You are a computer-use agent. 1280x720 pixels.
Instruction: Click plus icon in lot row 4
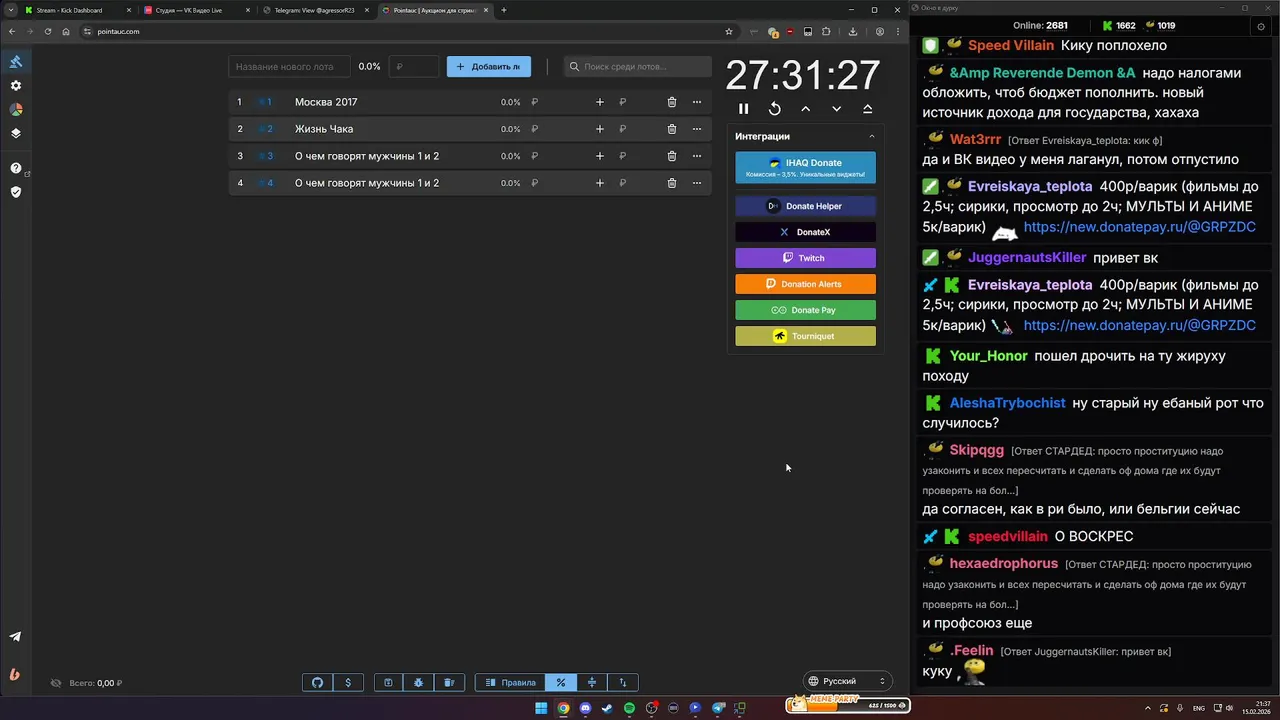pyautogui.click(x=600, y=183)
